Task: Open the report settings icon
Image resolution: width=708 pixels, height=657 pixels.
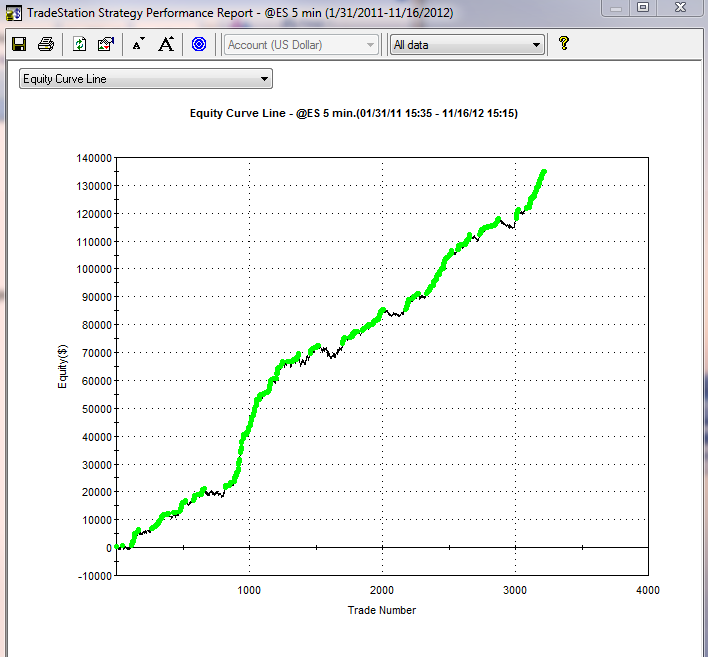Action: point(106,44)
